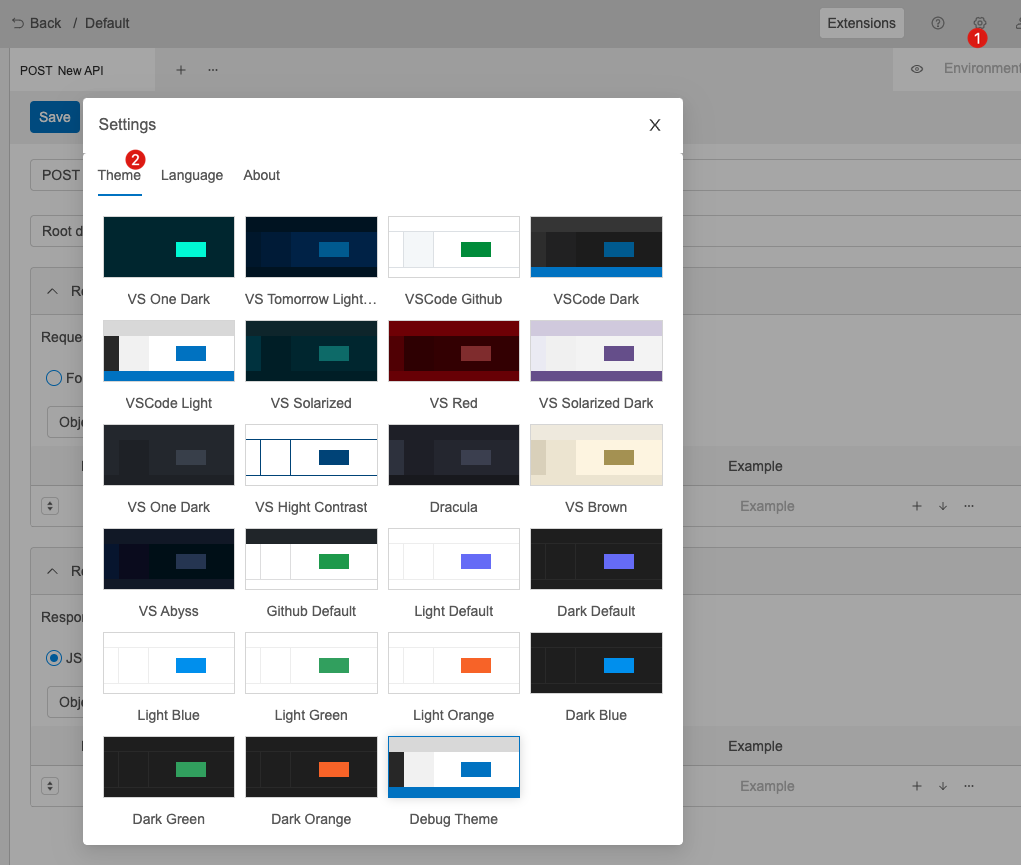1021x865 pixels.
Task: Select the VS Tomorrow Light theme thumbnail
Action: pos(311,247)
